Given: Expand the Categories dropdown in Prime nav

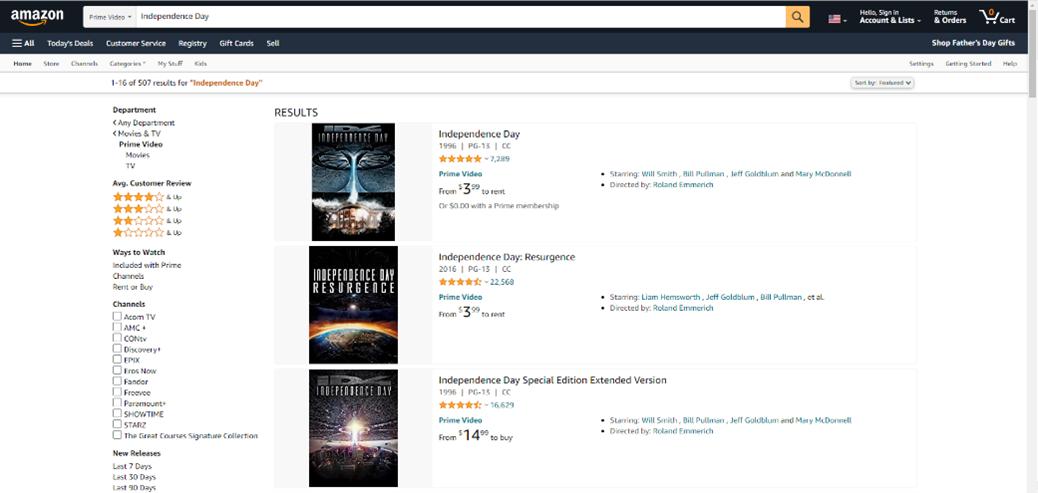Looking at the screenshot, I should pyautogui.click(x=128, y=64).
